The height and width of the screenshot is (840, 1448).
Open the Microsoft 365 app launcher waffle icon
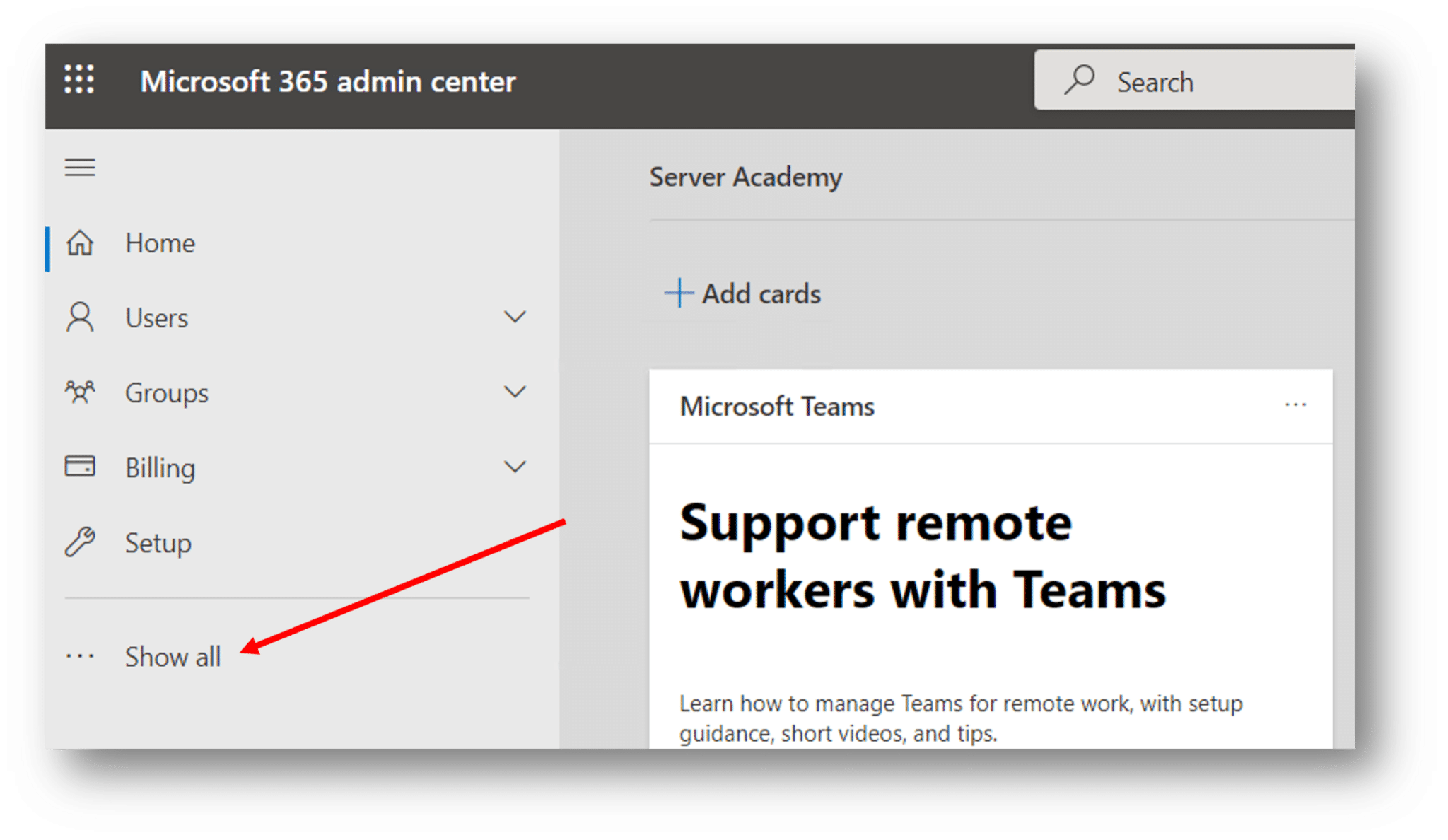[x=79, y=80]
